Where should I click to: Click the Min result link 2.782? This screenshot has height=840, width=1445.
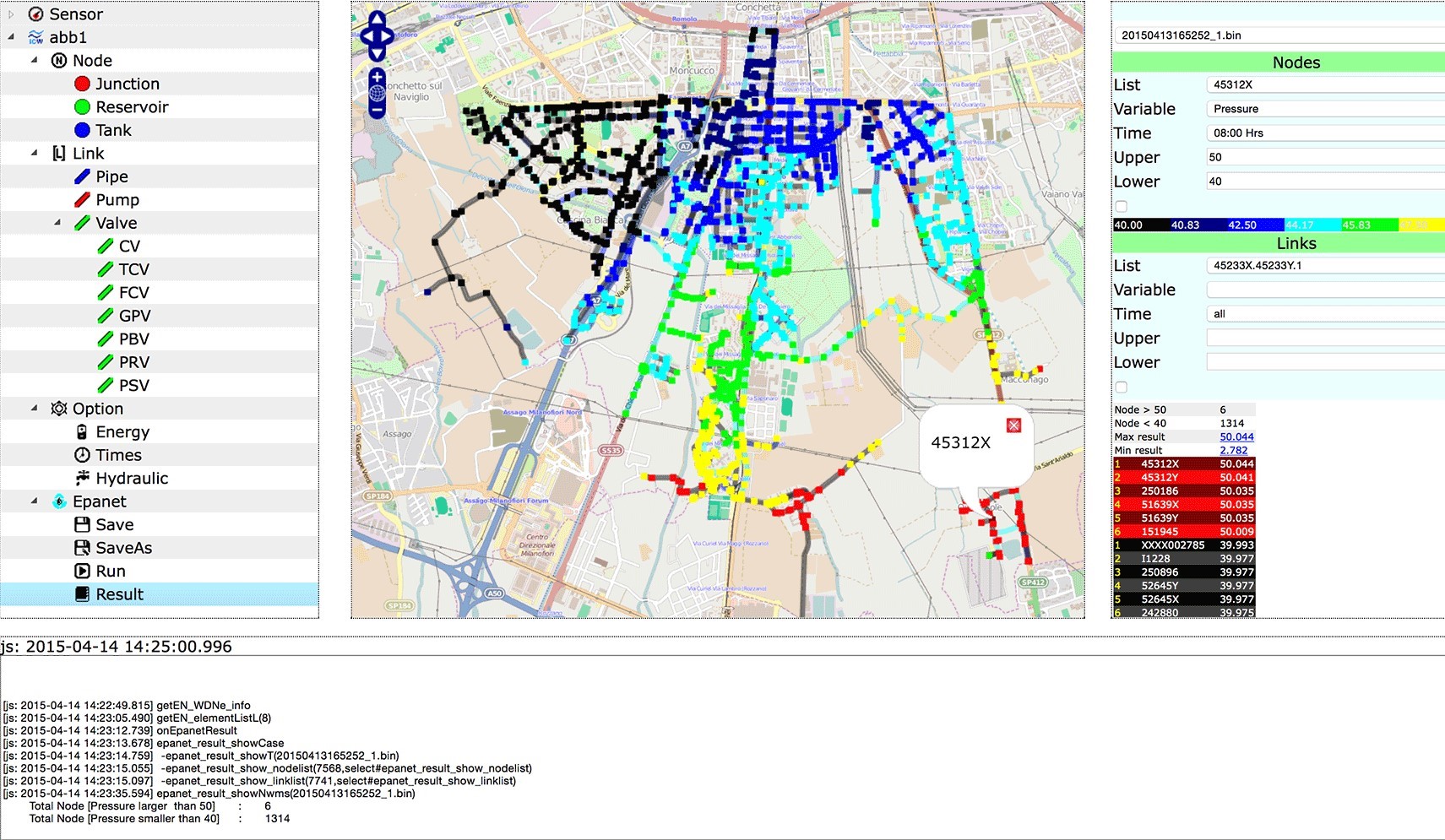[x=1233, y=450]
